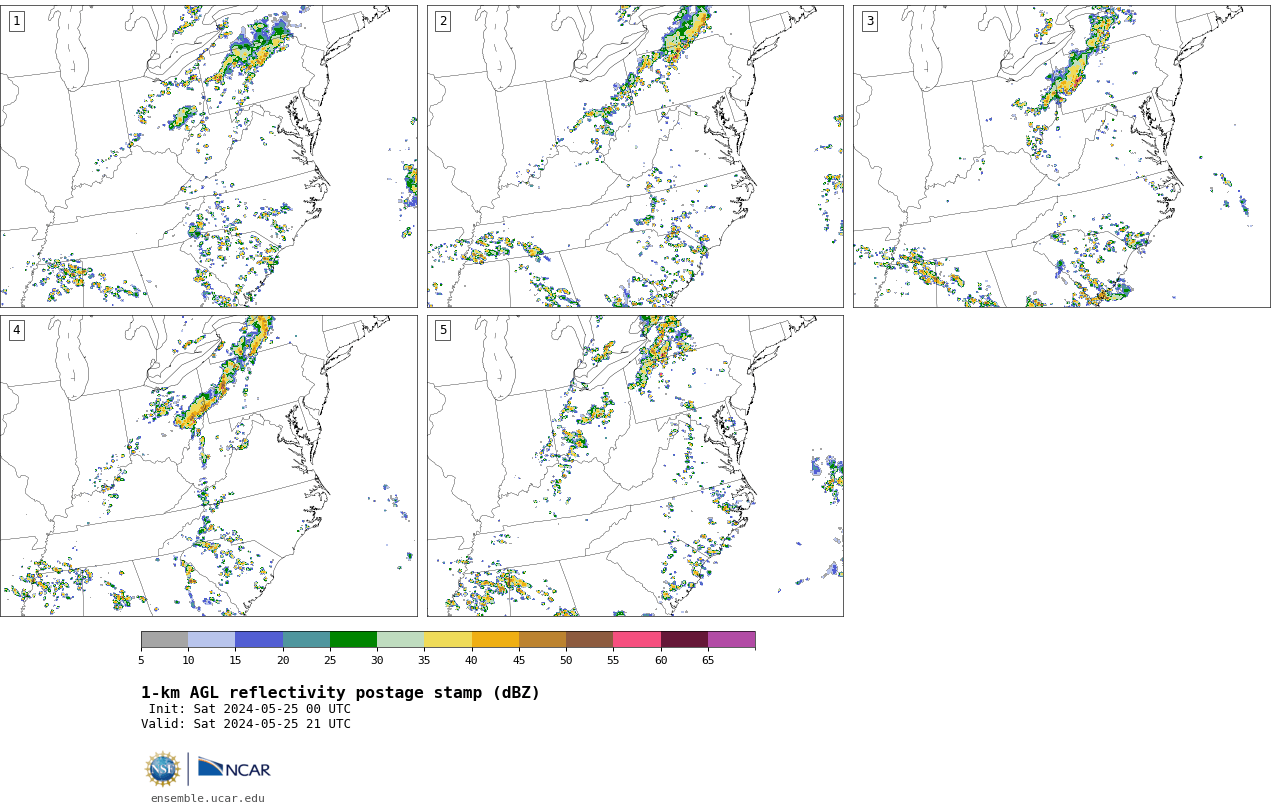Click the ensemble.ucar.edu text
The width and height of the screenshot is (1280, 809).
208,799
